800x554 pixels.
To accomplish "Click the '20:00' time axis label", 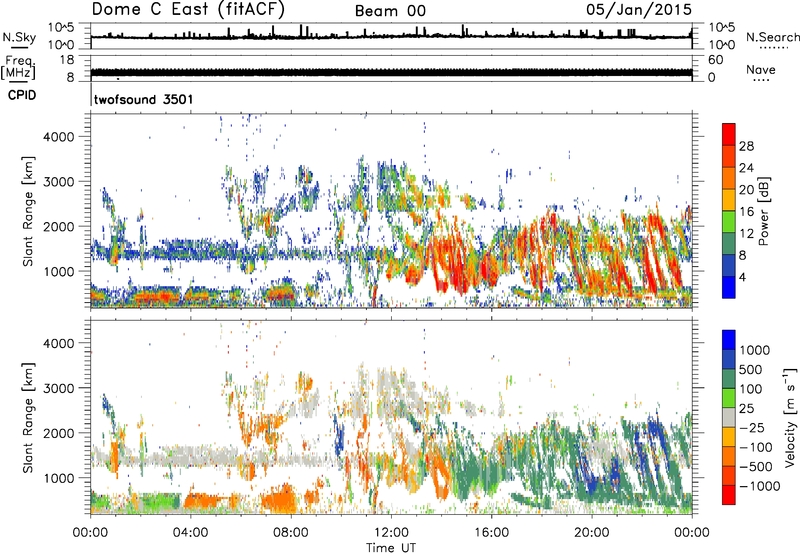I will click(x=591, y=533).
